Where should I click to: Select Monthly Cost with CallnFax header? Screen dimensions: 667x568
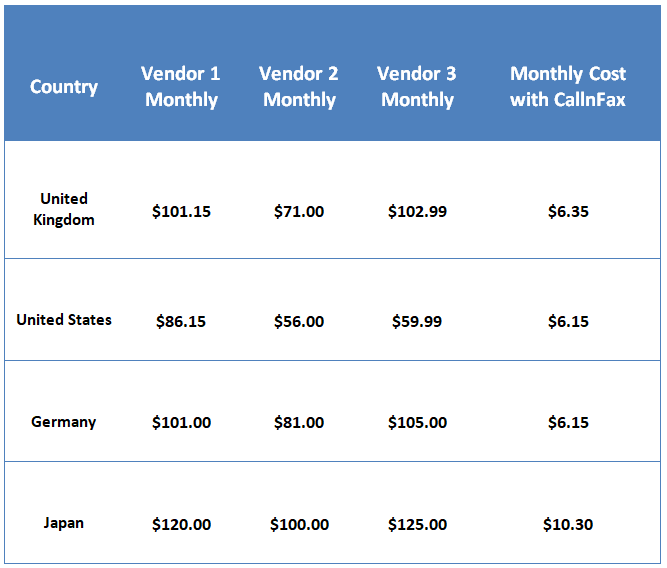[x=568, y=87]
